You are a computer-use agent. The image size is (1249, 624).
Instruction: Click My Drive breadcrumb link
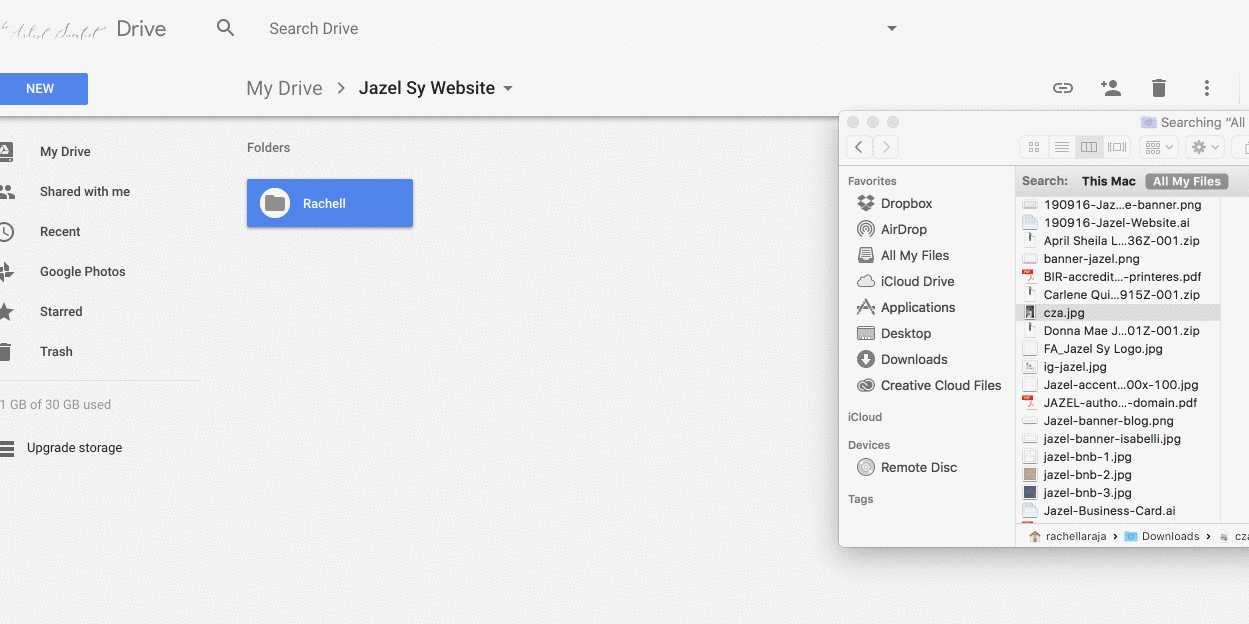(284, 88)
